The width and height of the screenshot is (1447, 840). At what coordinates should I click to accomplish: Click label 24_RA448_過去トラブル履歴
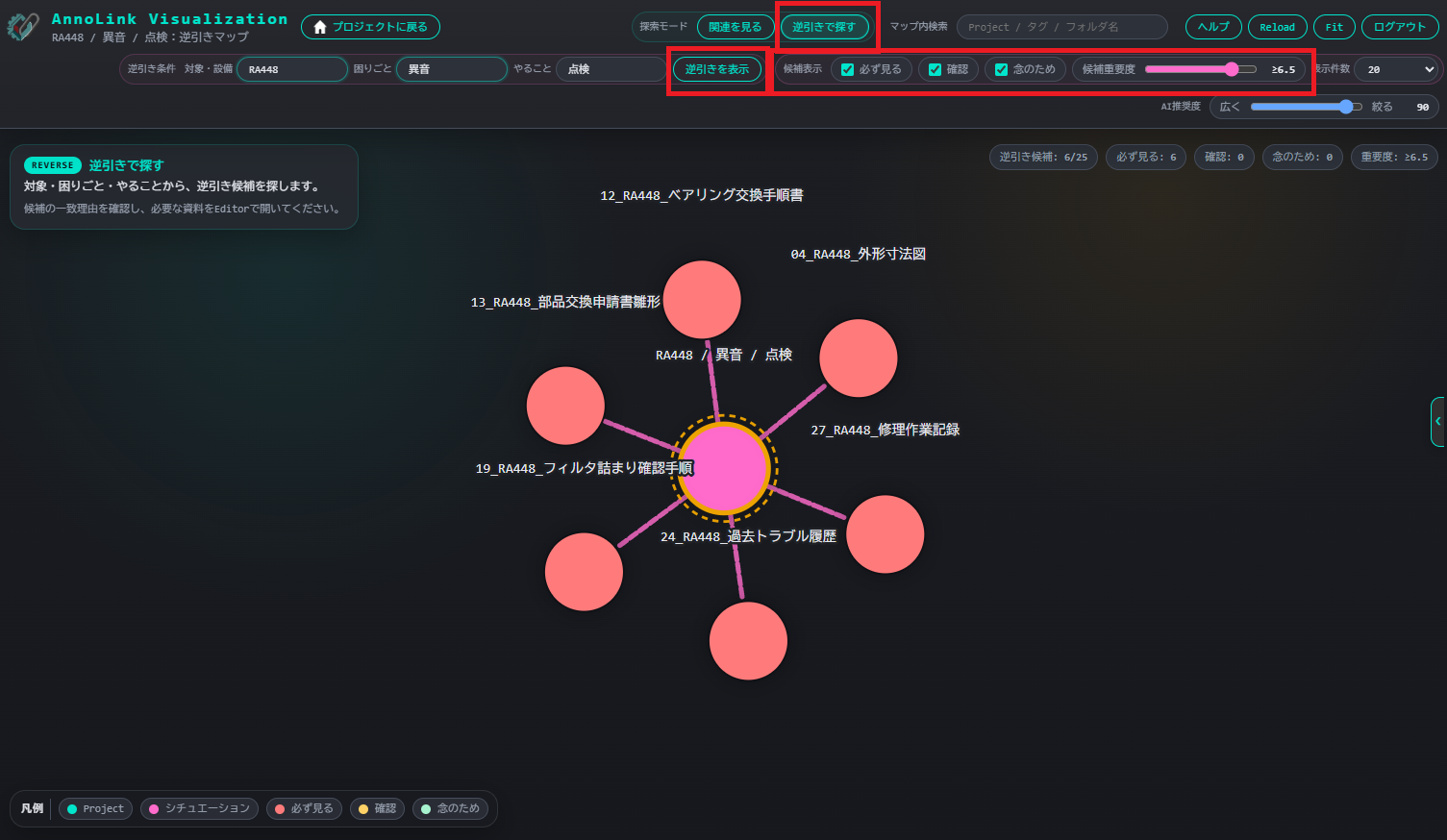tap(748, 536)
